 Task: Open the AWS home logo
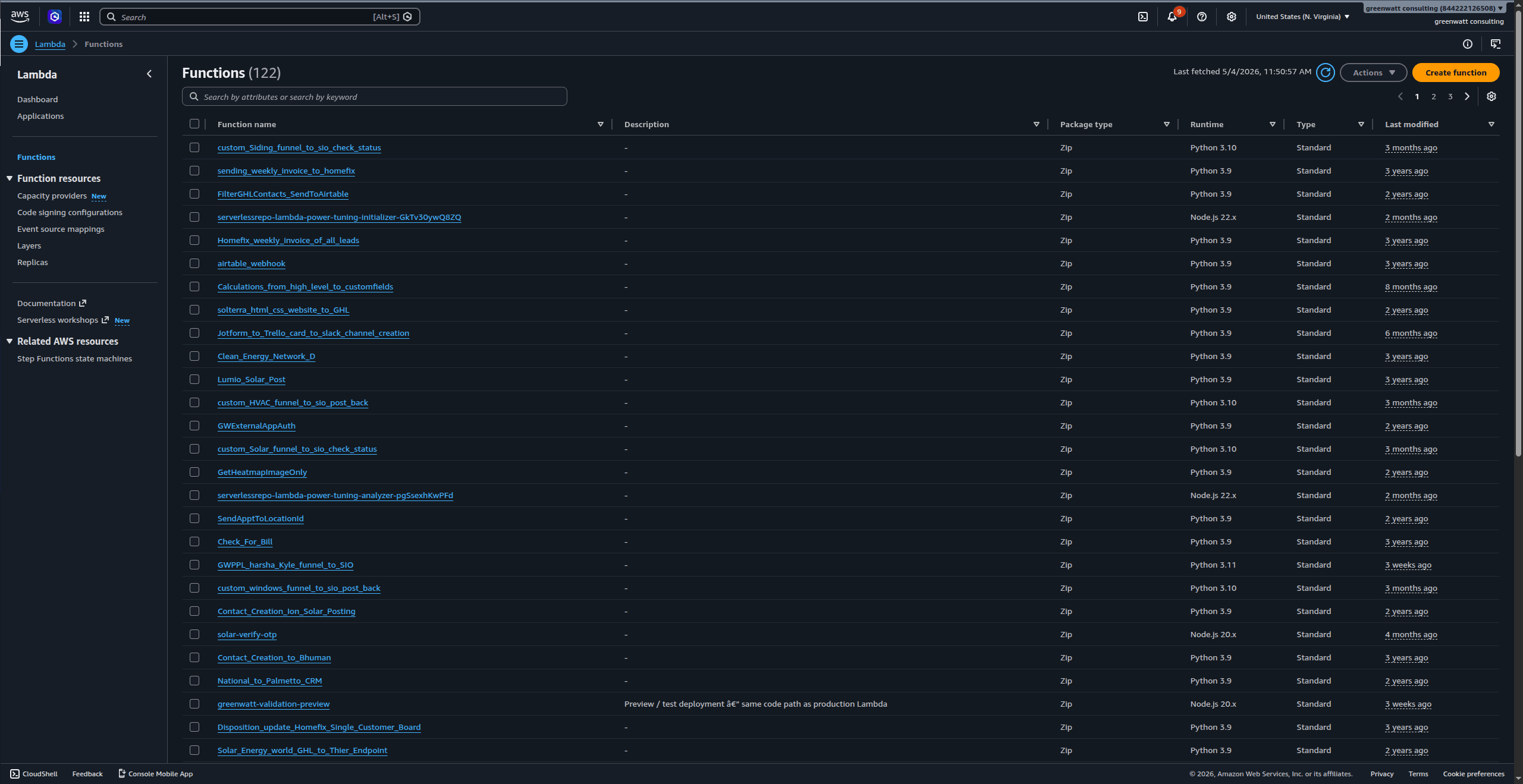(20, 17)
